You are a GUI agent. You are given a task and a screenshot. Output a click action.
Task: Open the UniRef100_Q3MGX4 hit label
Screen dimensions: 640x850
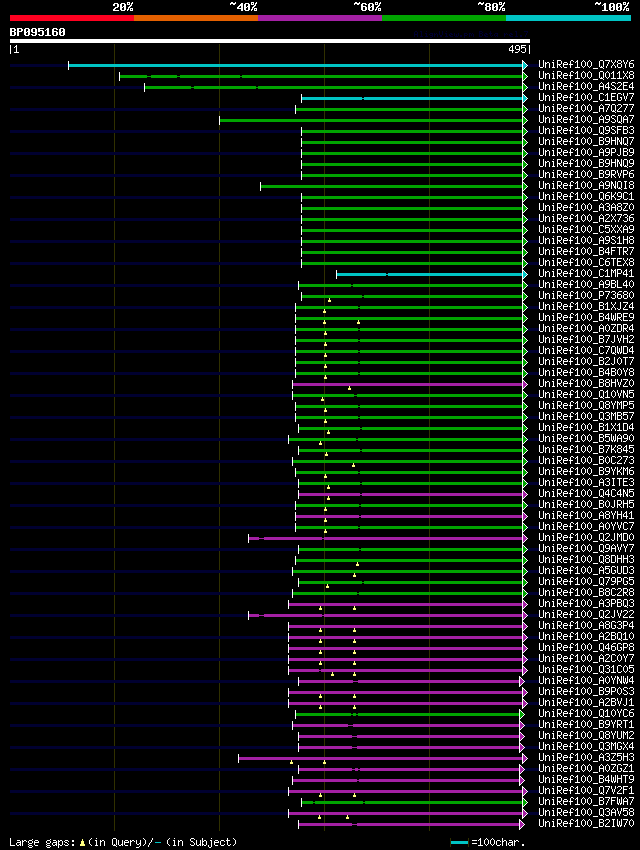tap(586, 746)
